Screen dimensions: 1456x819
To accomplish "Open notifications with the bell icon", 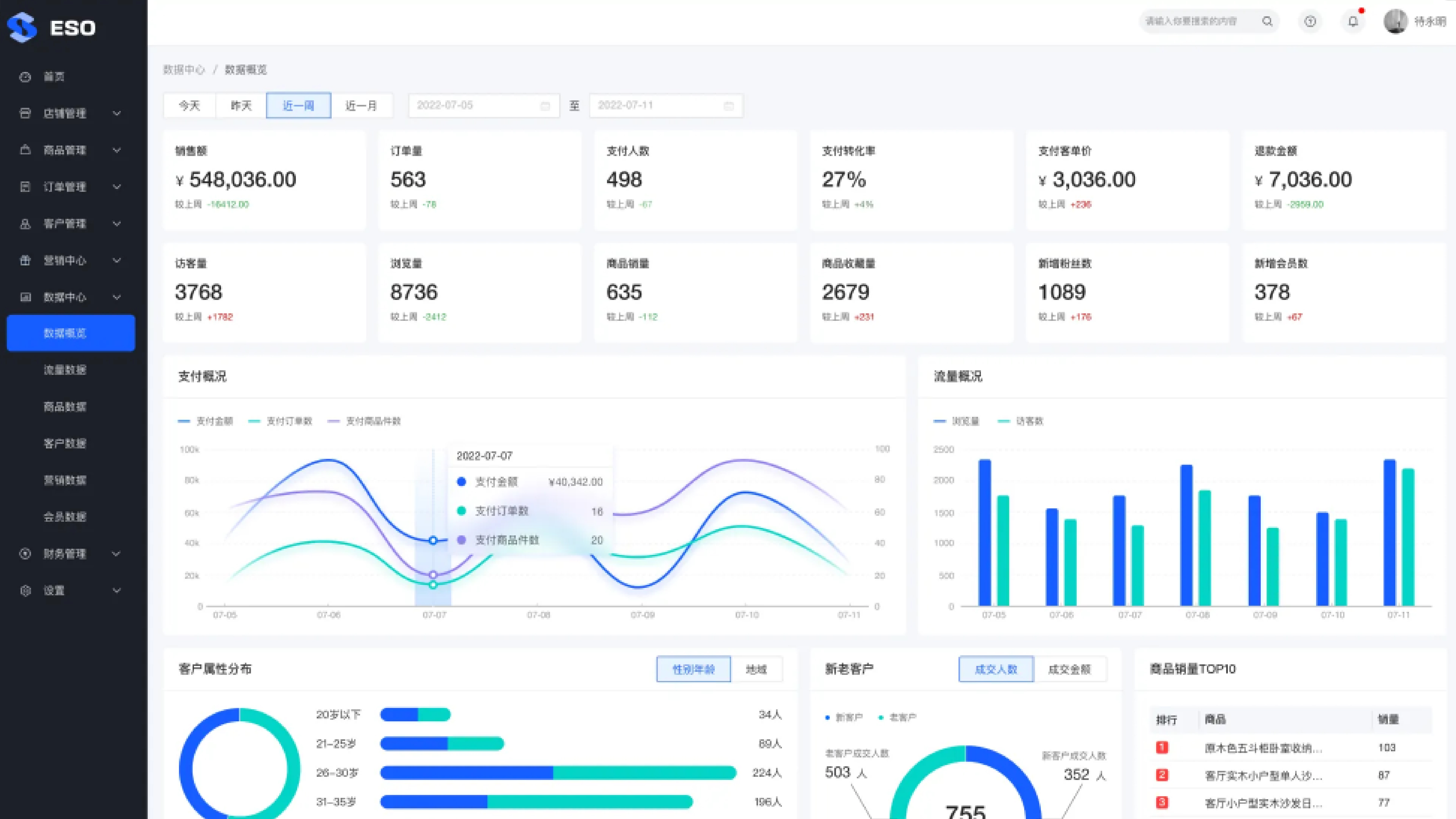I will [x=1352, y=21].
